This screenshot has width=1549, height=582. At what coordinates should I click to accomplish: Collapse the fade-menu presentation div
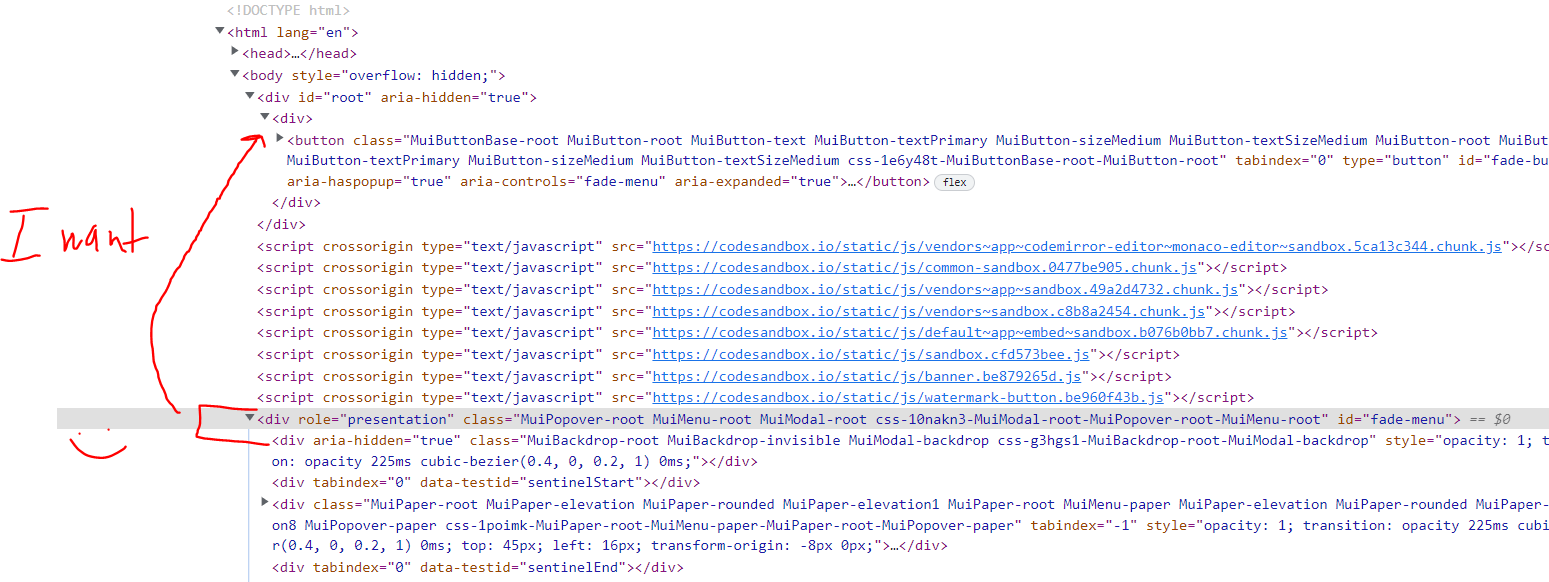coord(249,418)
